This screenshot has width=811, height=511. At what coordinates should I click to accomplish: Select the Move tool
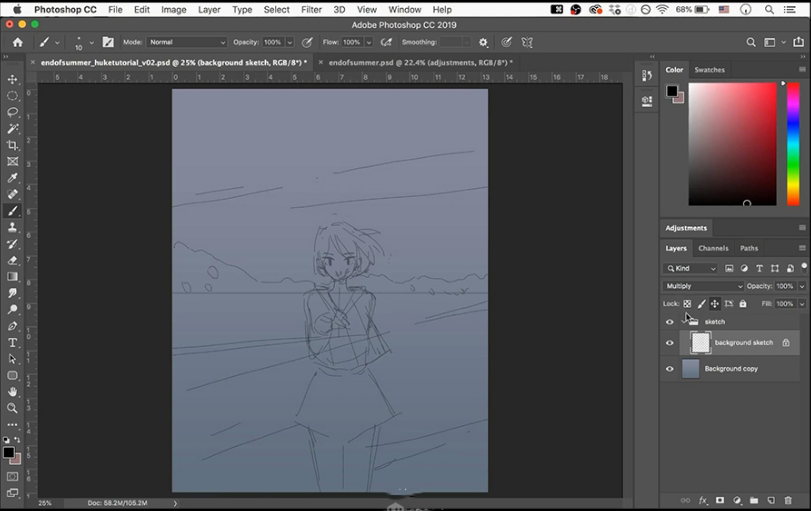point(13,79)
